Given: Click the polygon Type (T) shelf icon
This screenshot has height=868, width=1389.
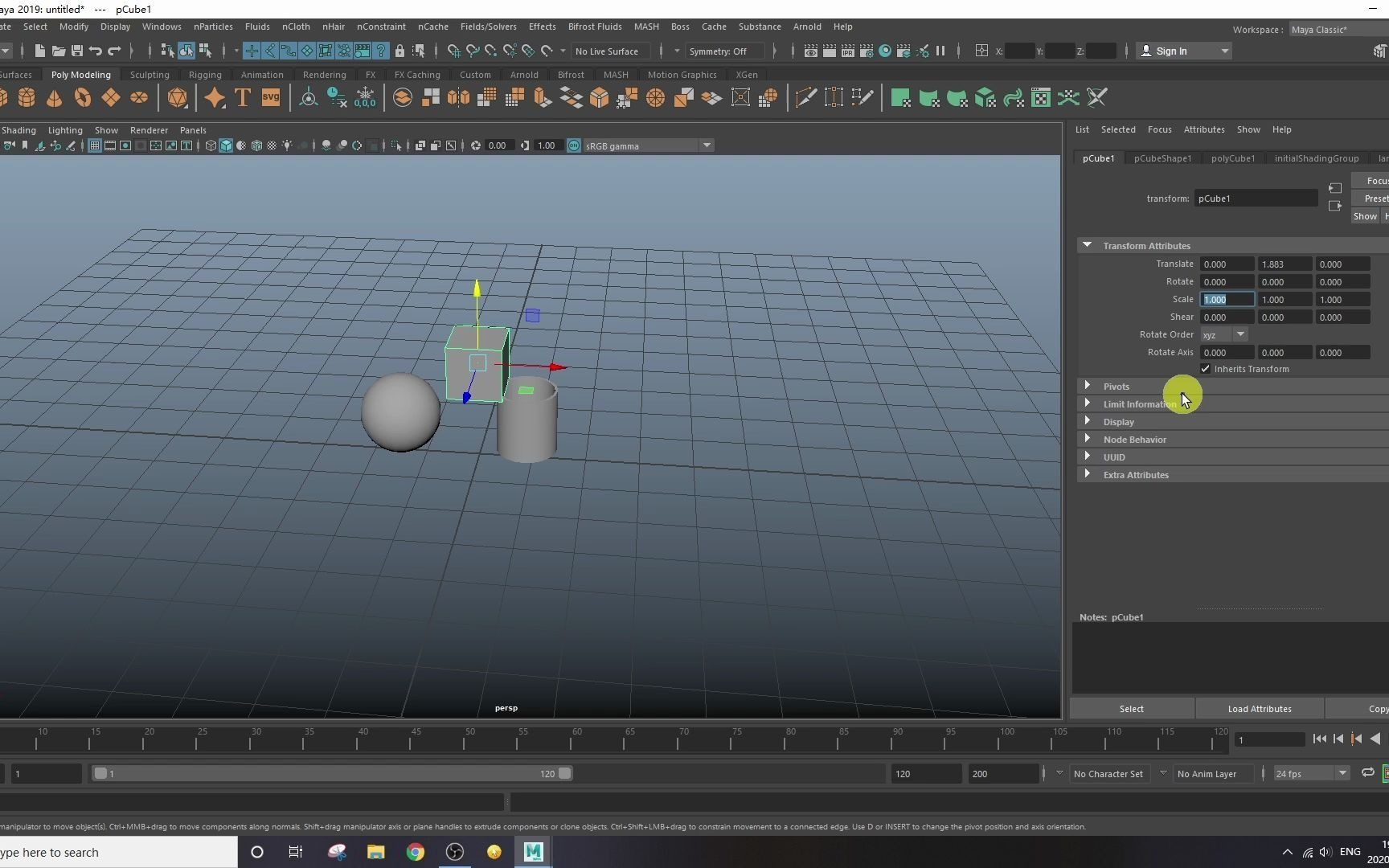Looking at the screenshot, I should [242, 98].
